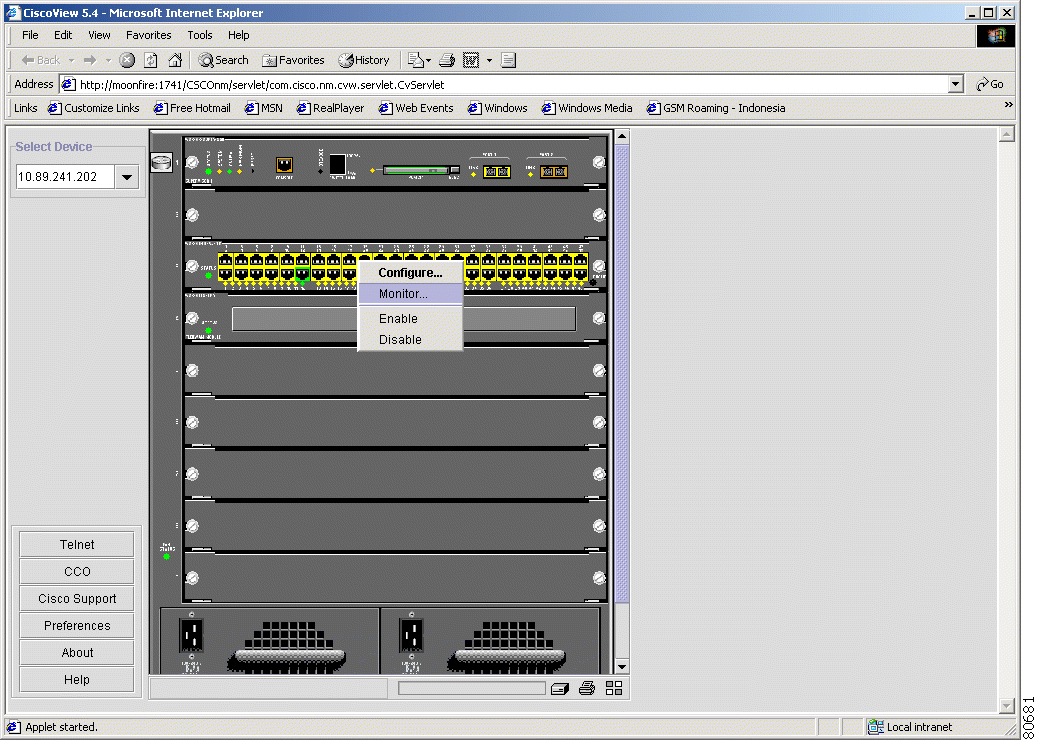Viewport: 1038px width, 740px height.
Task: Click the color legend grid icon
Action: 614,688
